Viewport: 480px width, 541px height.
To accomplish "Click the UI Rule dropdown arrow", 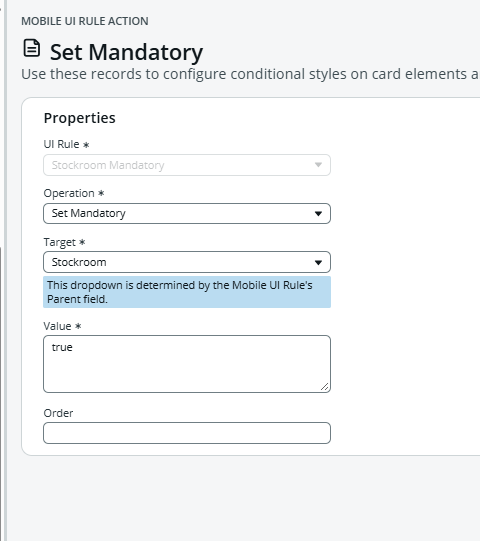I will (318, 165).
